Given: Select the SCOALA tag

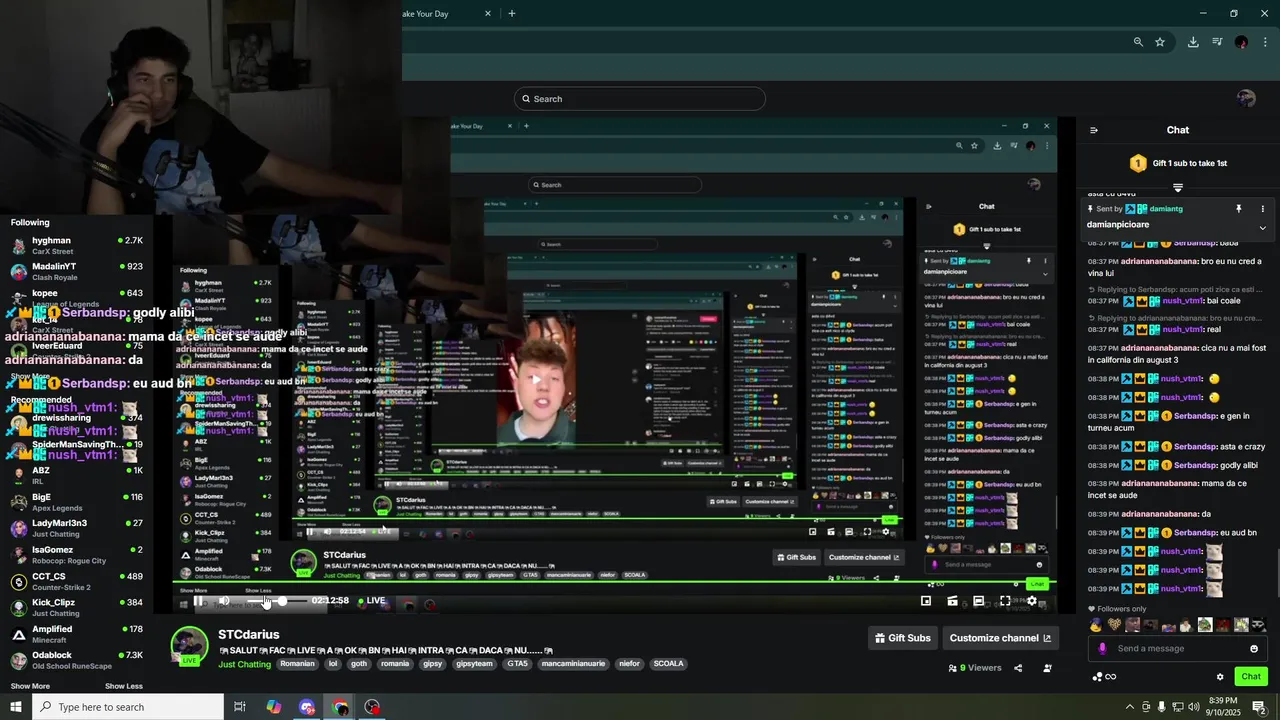Looking at the screenshot, I should click(x=668, y=664).
